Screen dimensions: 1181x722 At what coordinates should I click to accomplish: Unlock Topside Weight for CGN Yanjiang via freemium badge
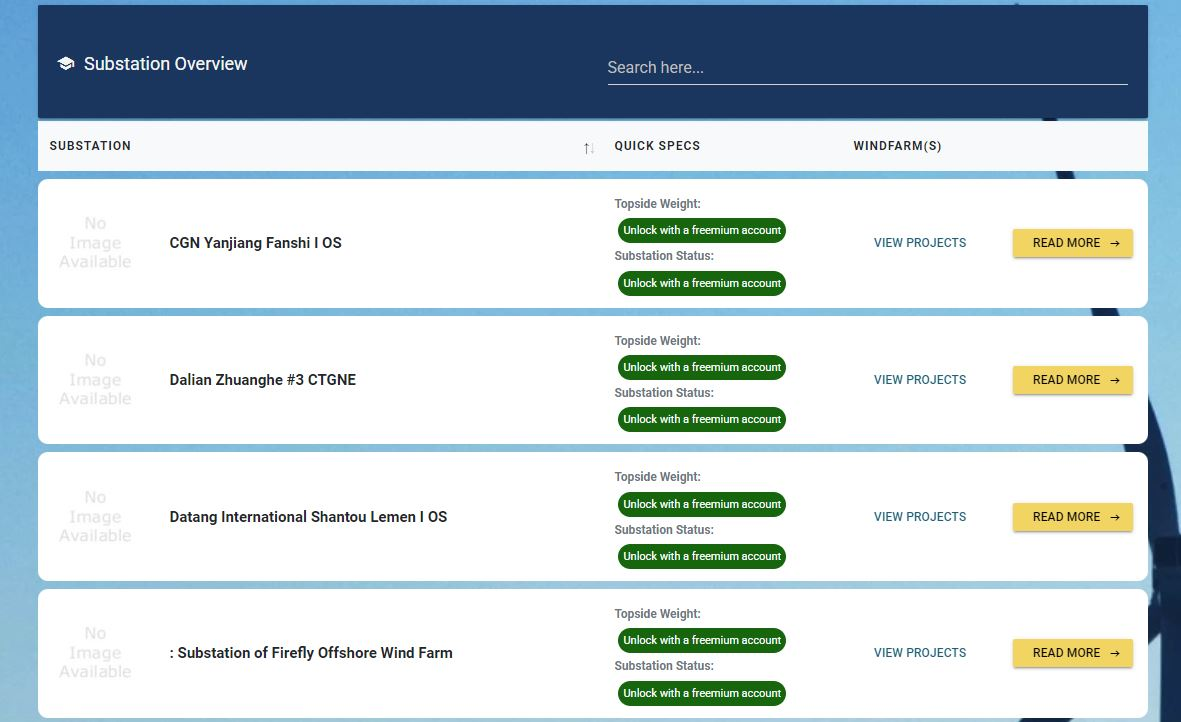point(701,230)
